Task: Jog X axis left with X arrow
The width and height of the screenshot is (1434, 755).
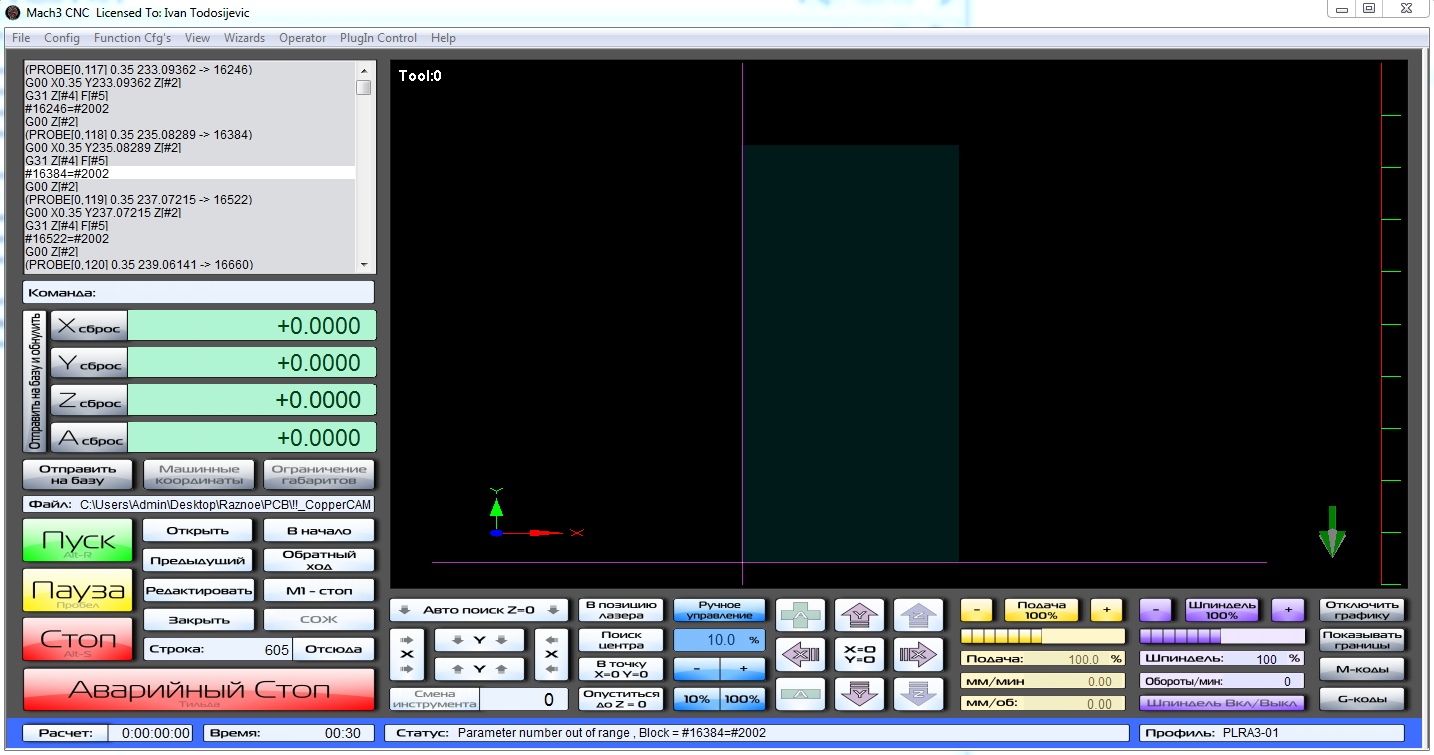Action: (801, 654)
